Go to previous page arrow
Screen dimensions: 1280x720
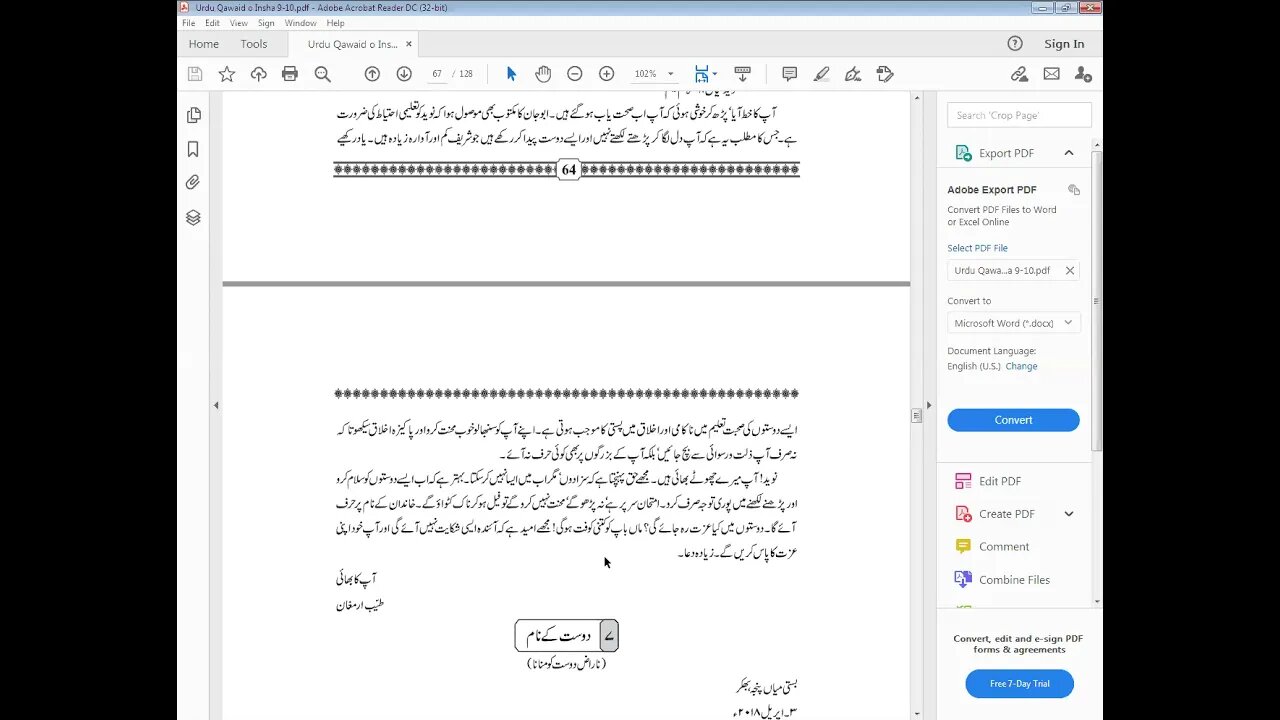click(x=372, y=74)
